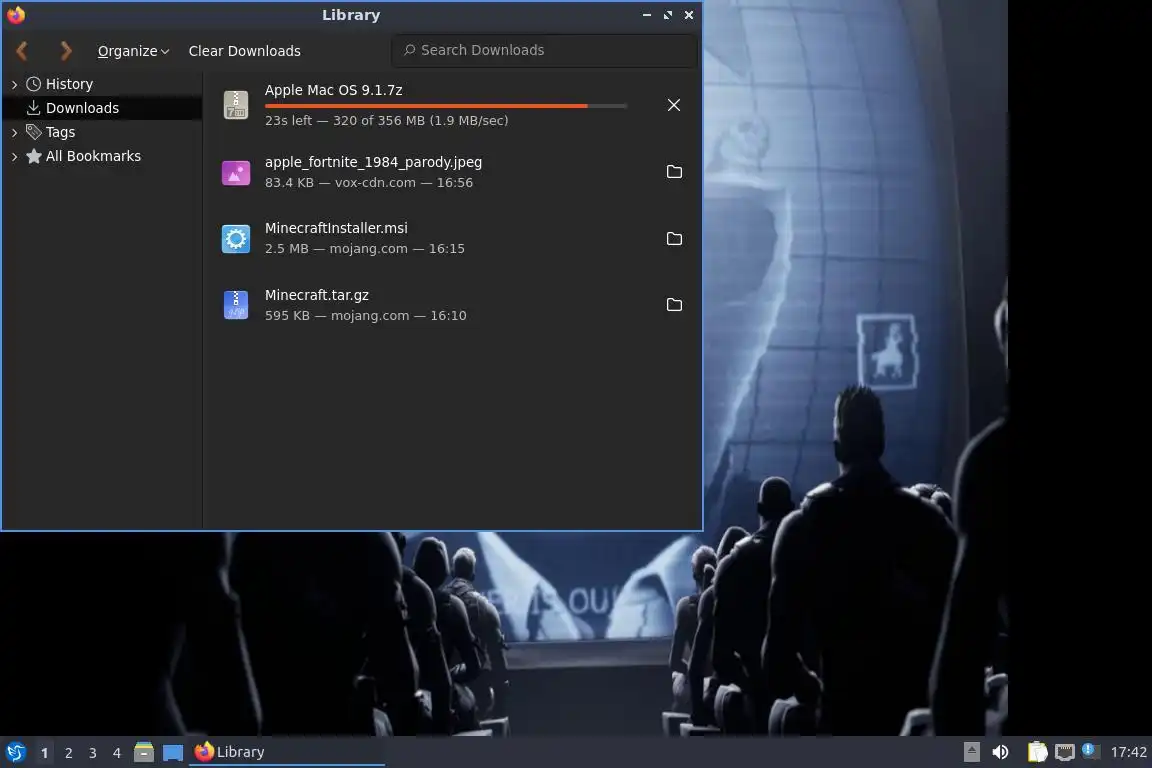
Task: Click the MinecraftInstaller.msi gear icon
Action: (236, 239)
